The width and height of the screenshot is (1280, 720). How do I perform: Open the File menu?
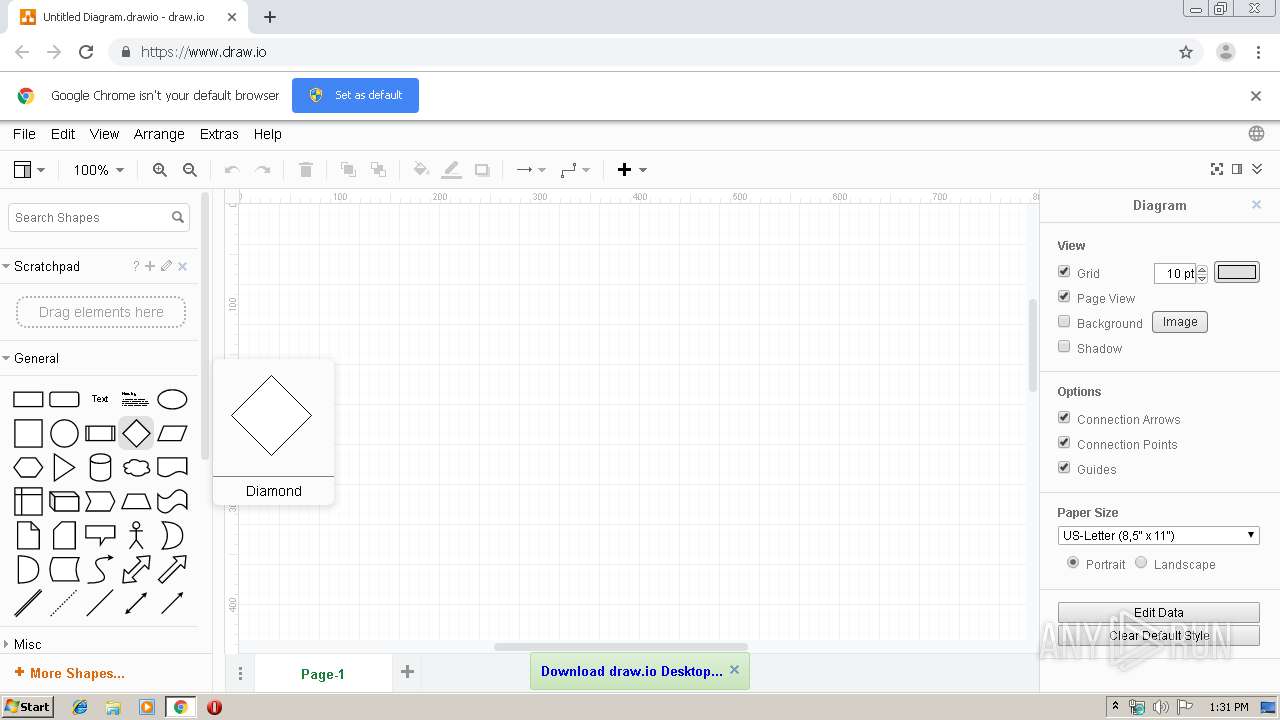(24, 134)
